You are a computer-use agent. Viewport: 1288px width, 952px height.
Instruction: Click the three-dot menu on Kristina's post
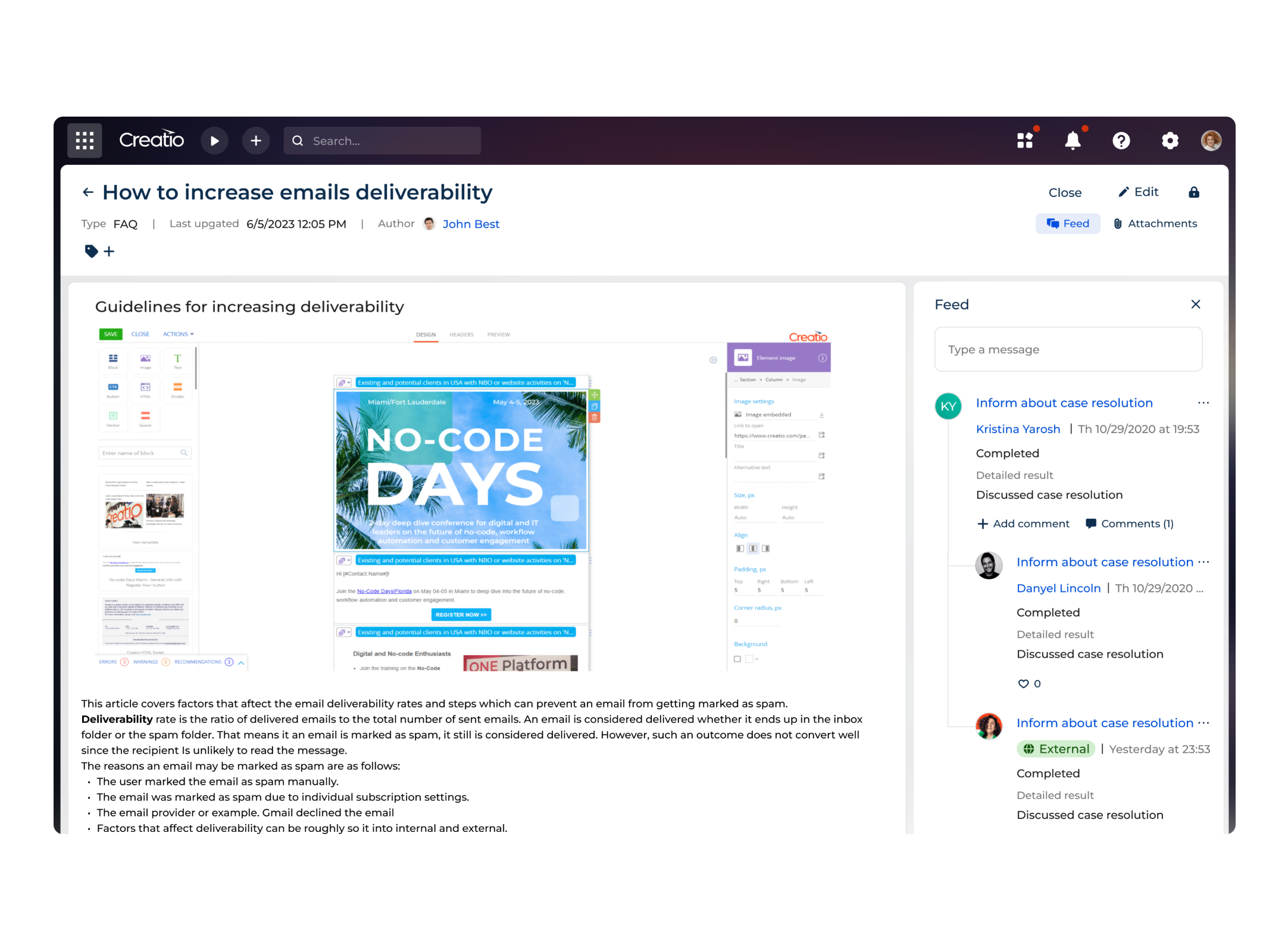[x=1204, y=402]
